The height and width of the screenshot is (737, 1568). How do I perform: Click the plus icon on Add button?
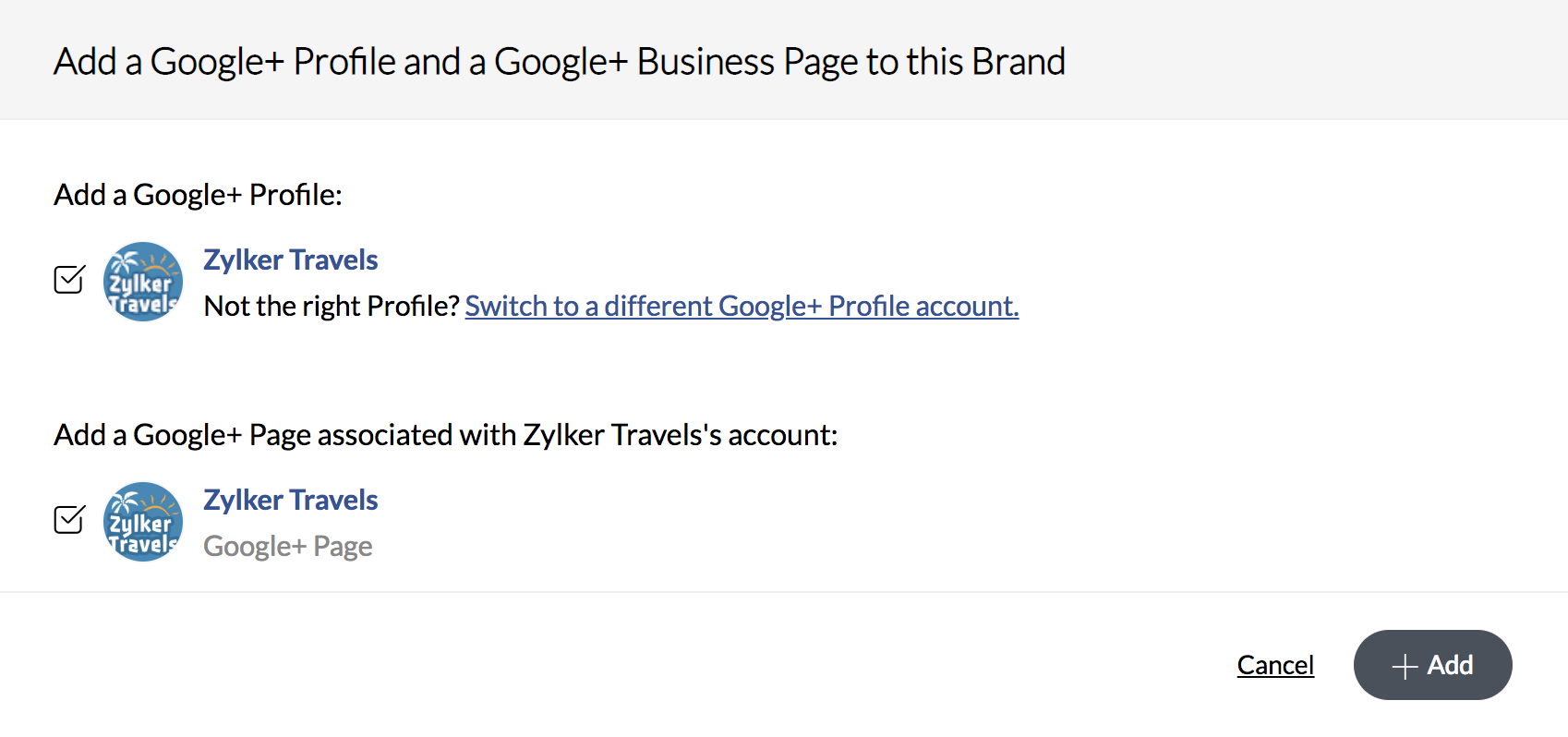pos(1405,666)
